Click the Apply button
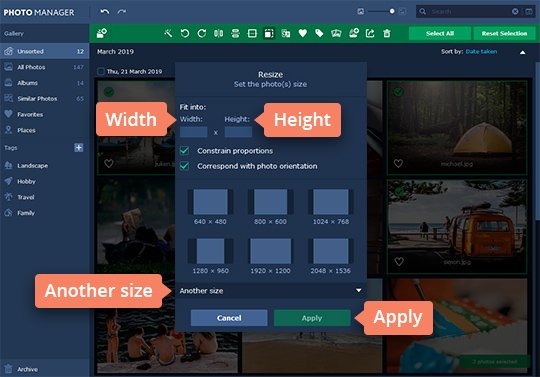This screenshot has height=377, width=540. point(312,318)
